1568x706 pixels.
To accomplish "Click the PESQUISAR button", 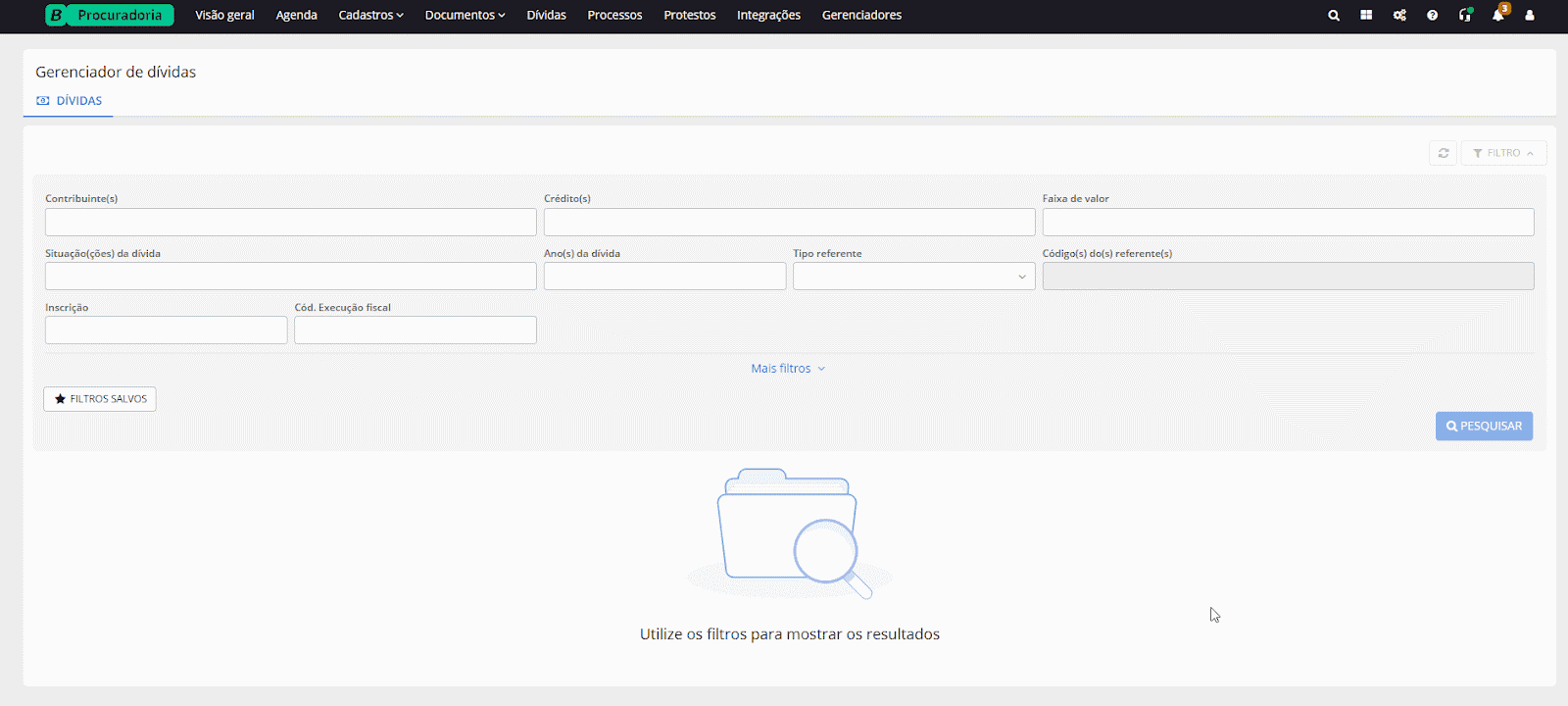I will (1484, 427).
